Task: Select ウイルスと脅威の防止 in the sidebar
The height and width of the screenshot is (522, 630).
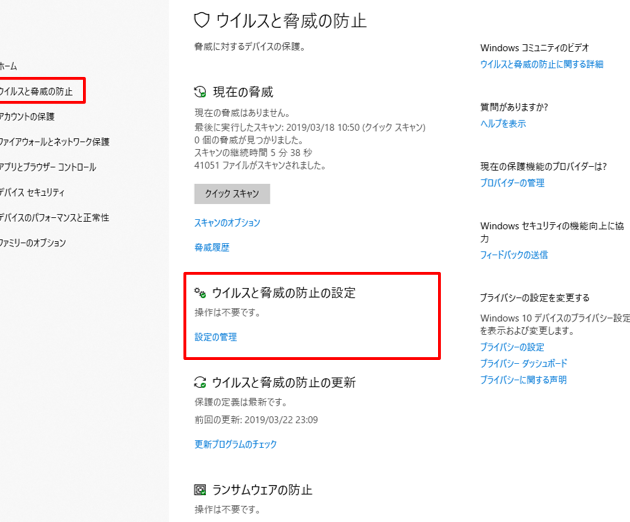Action: [x=36, y=91]
